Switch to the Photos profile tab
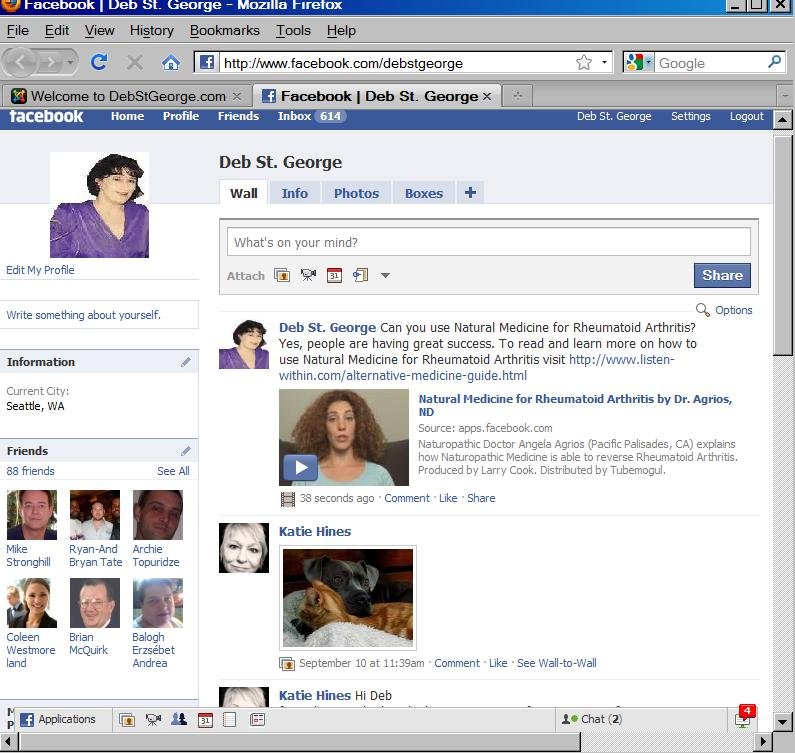Viewport: 795px width, 753px height. click(x=356, y=193)
